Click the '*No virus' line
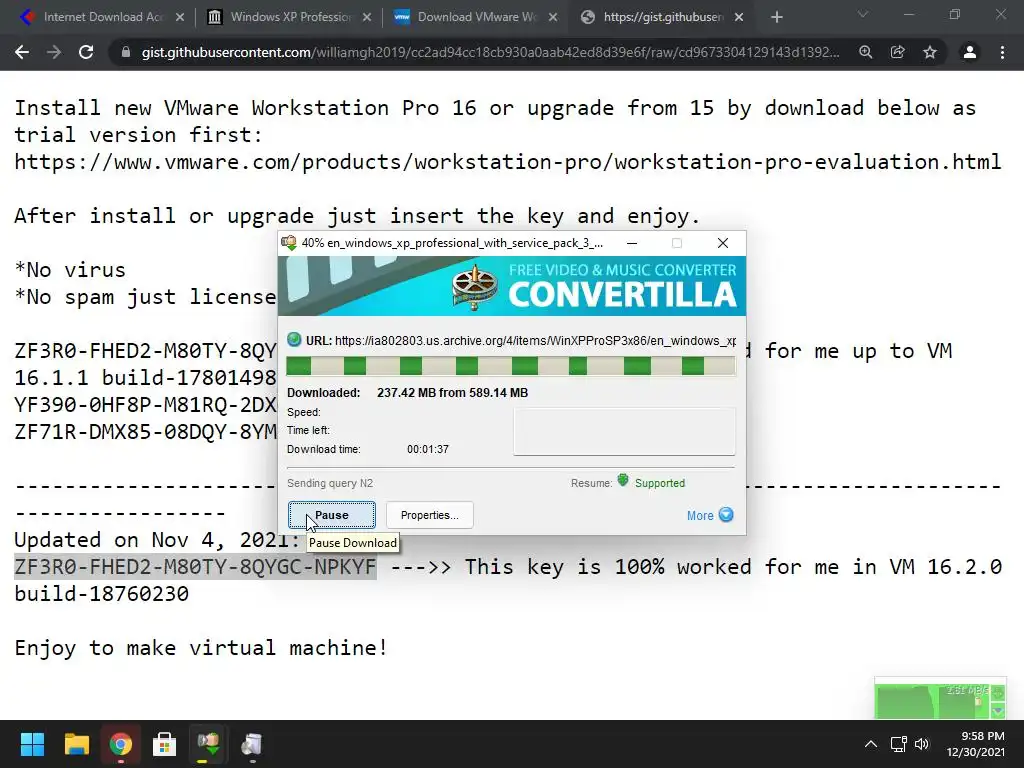 tap(70, 270)
